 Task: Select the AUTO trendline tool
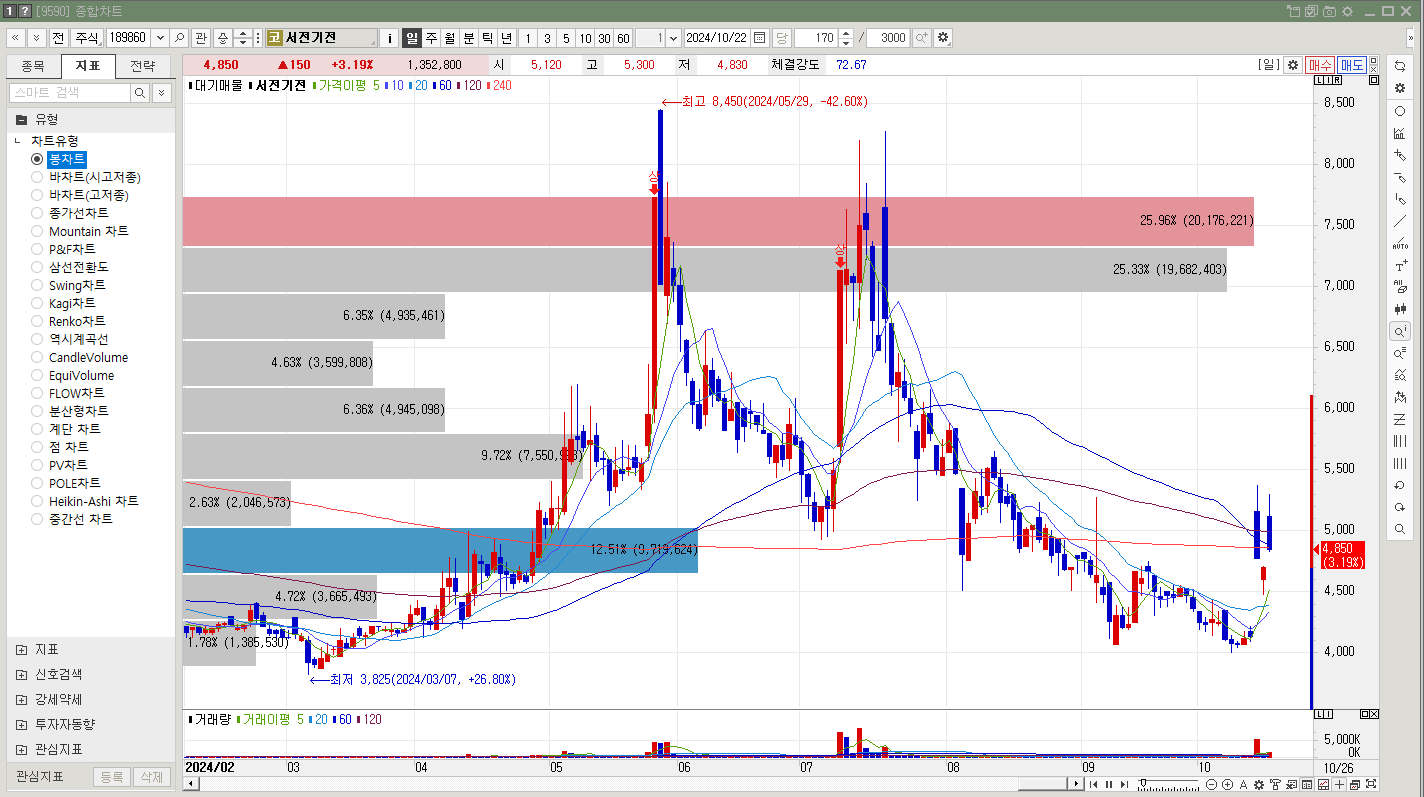click(x=1400, y=243)
